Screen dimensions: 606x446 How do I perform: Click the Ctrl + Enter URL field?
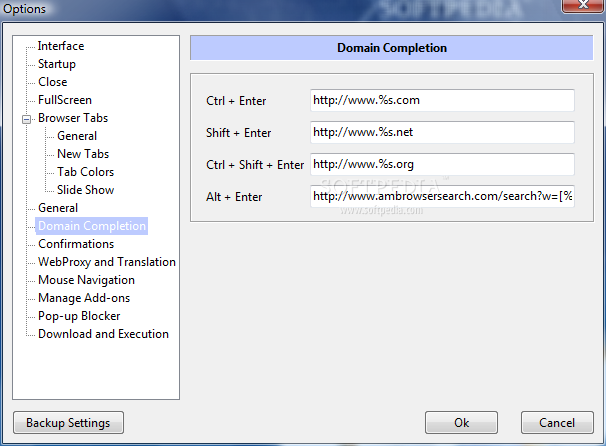pyautogui.click(x=442, y=100)
